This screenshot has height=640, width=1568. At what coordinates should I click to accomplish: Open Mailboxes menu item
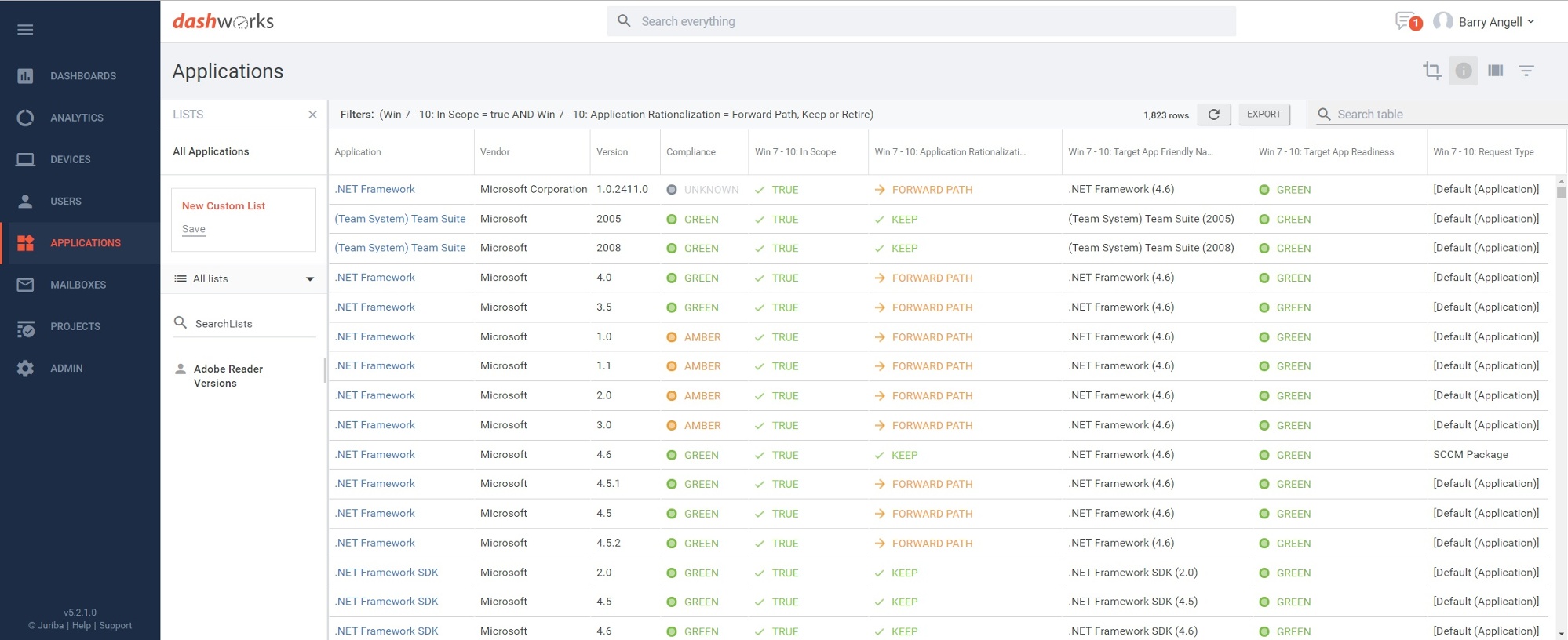(78, 285)
